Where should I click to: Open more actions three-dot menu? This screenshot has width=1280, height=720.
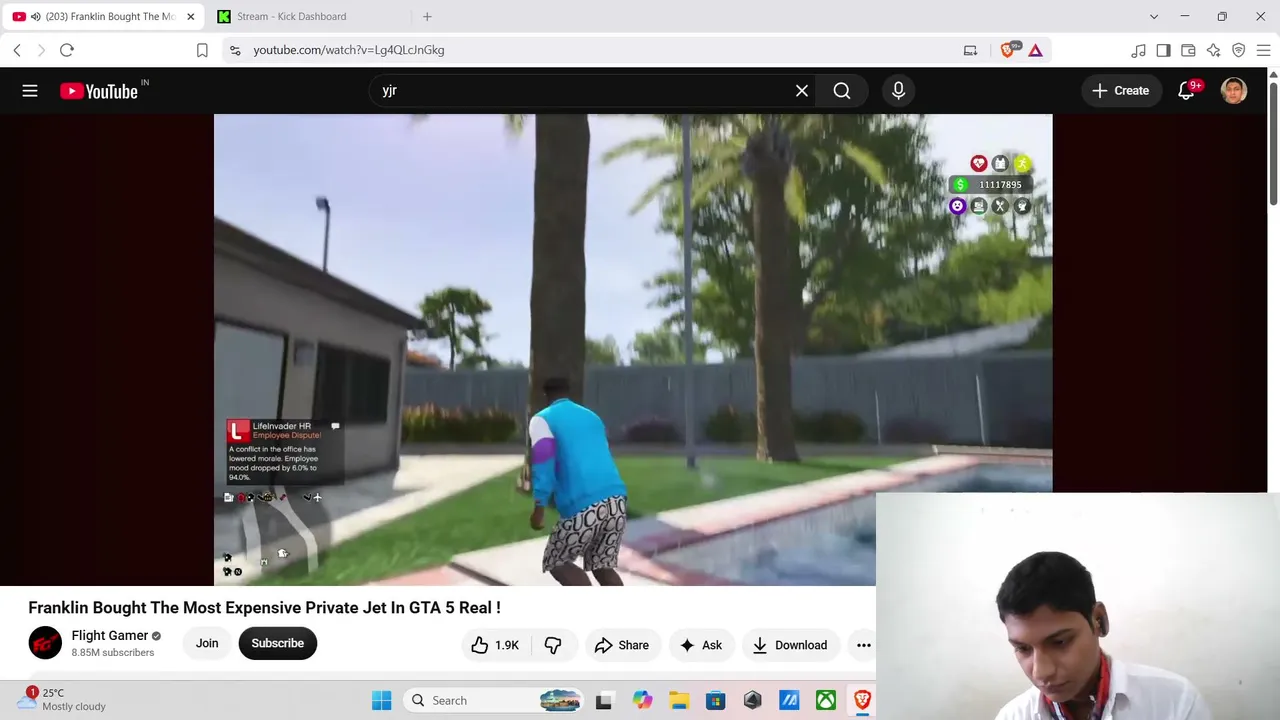[x=864, y=645]
